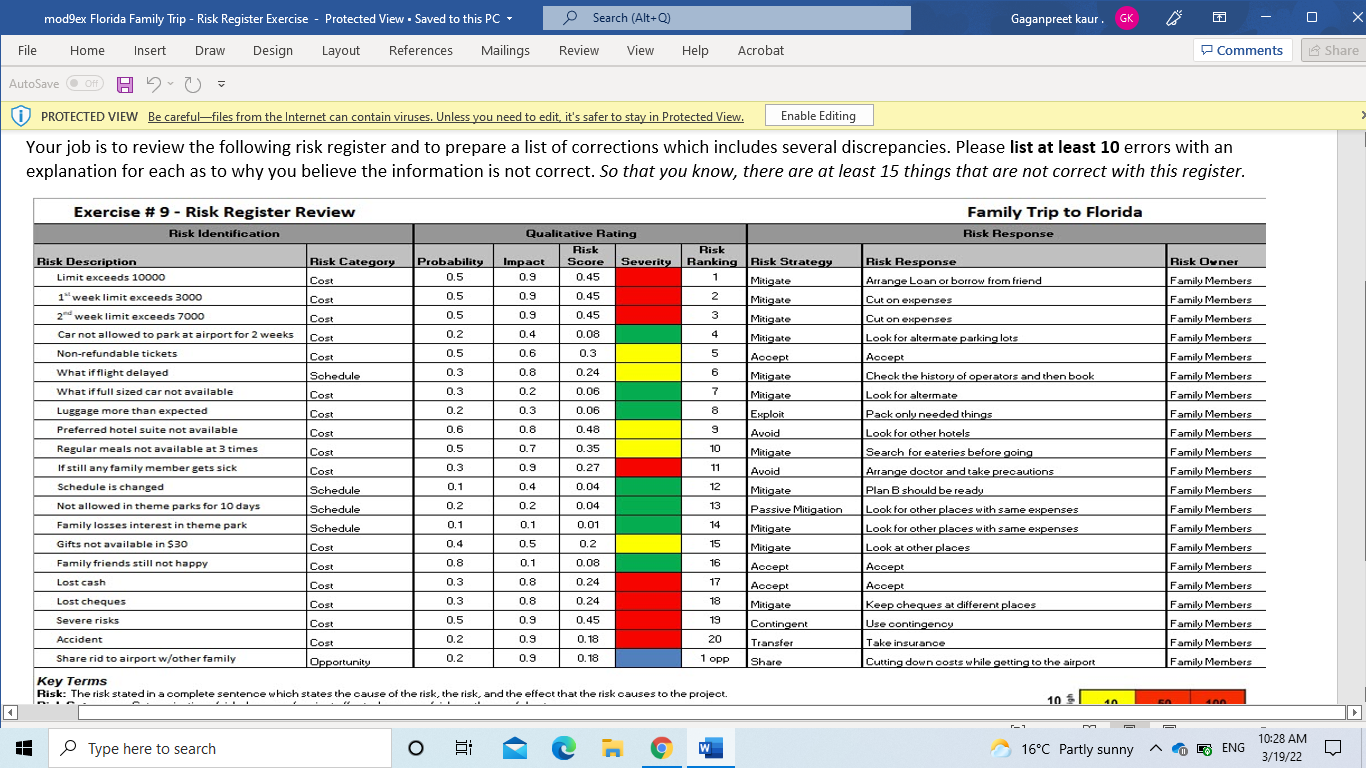Click the 'Be careful' Protected View link
Viewport: 1366px width, 768px height.
[x=446, y=117]
